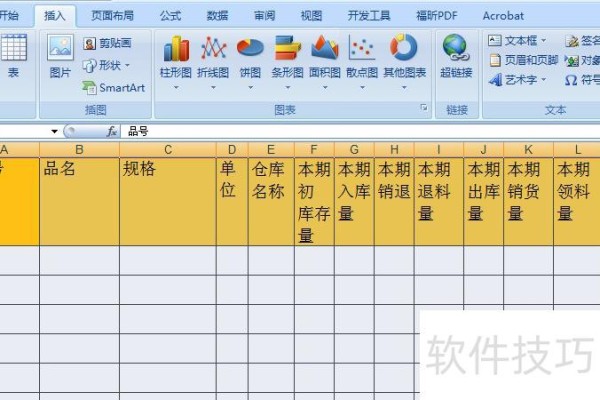Image resolution: width=600 pixels, height=400 pixels.
Task: Click the Omega 符号 symbol icon
Action: click(x=571, y=80)
